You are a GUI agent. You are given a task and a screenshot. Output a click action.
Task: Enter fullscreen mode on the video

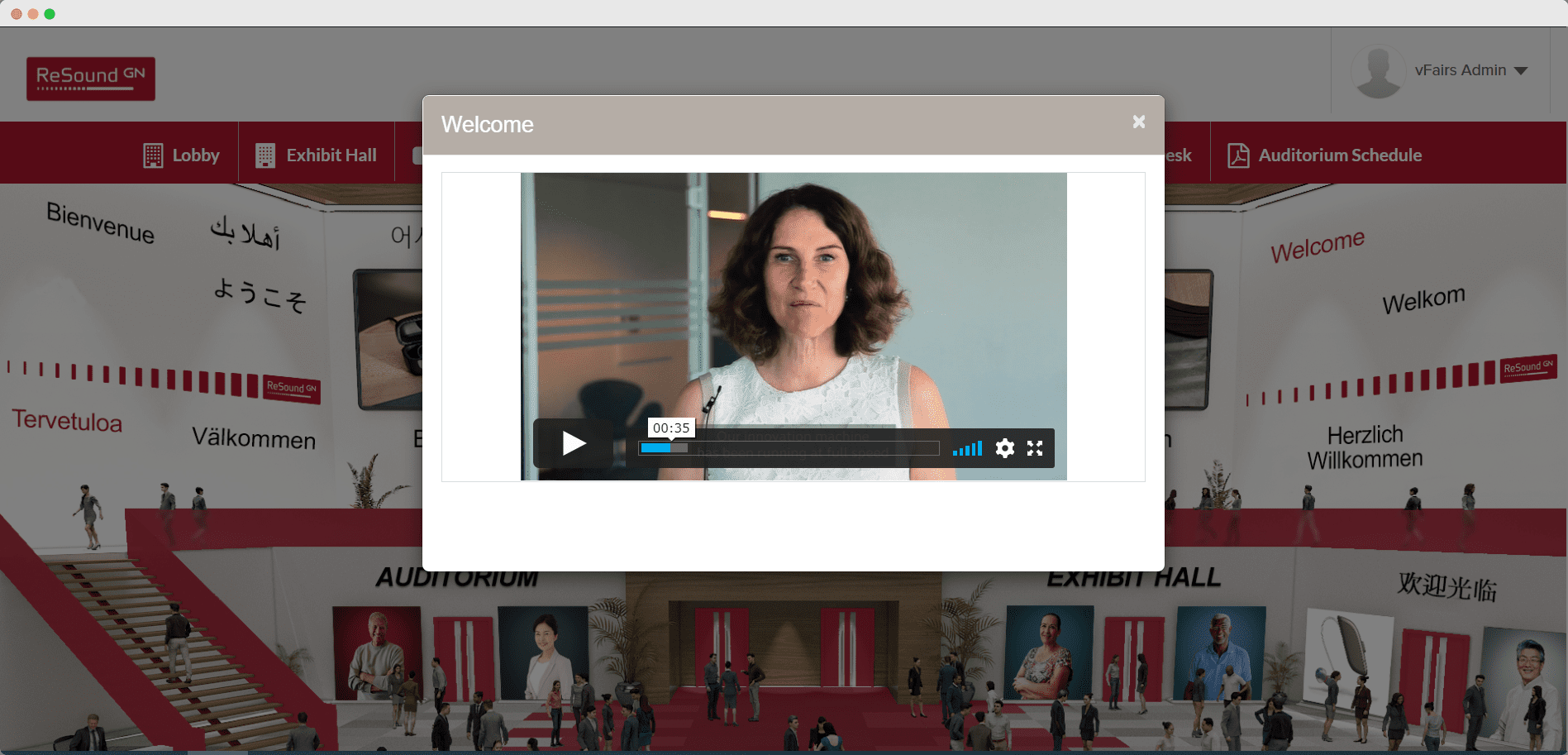pyautogui.click(x=1035, y=448)
